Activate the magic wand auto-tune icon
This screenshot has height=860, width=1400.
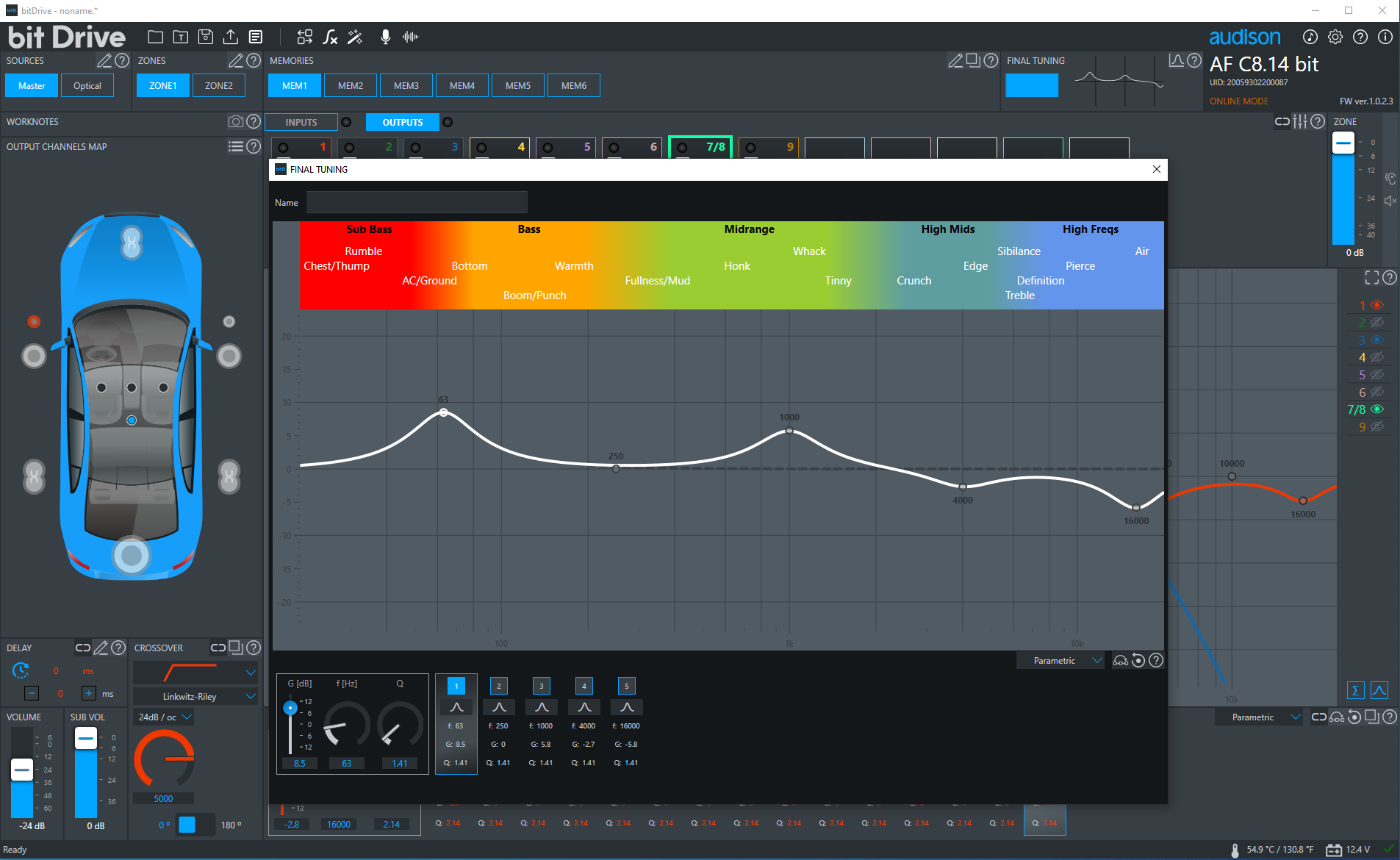click(x=355, y=36)
